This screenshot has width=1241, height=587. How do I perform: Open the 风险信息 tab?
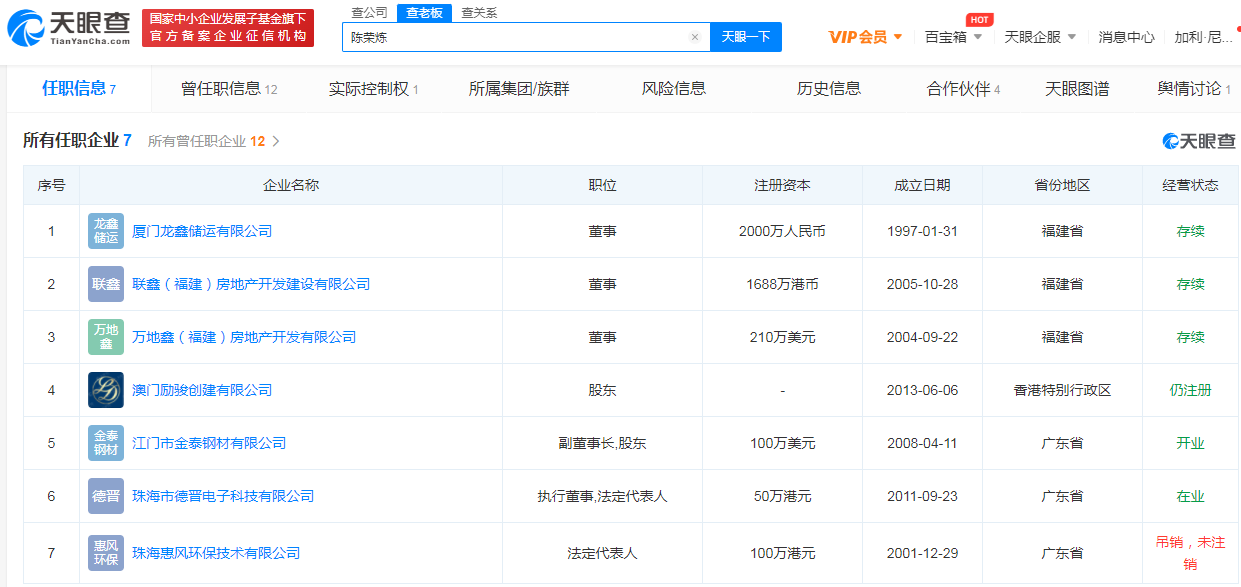tap(673, 89)
